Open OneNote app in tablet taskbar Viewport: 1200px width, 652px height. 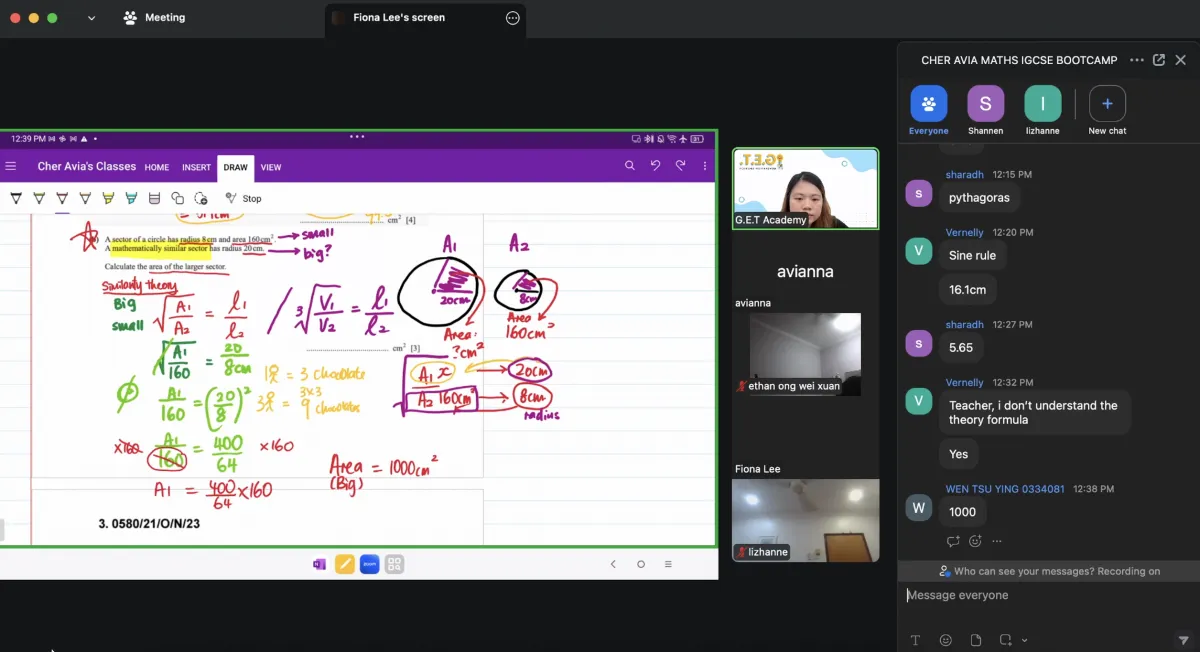(x=320, y=564)
